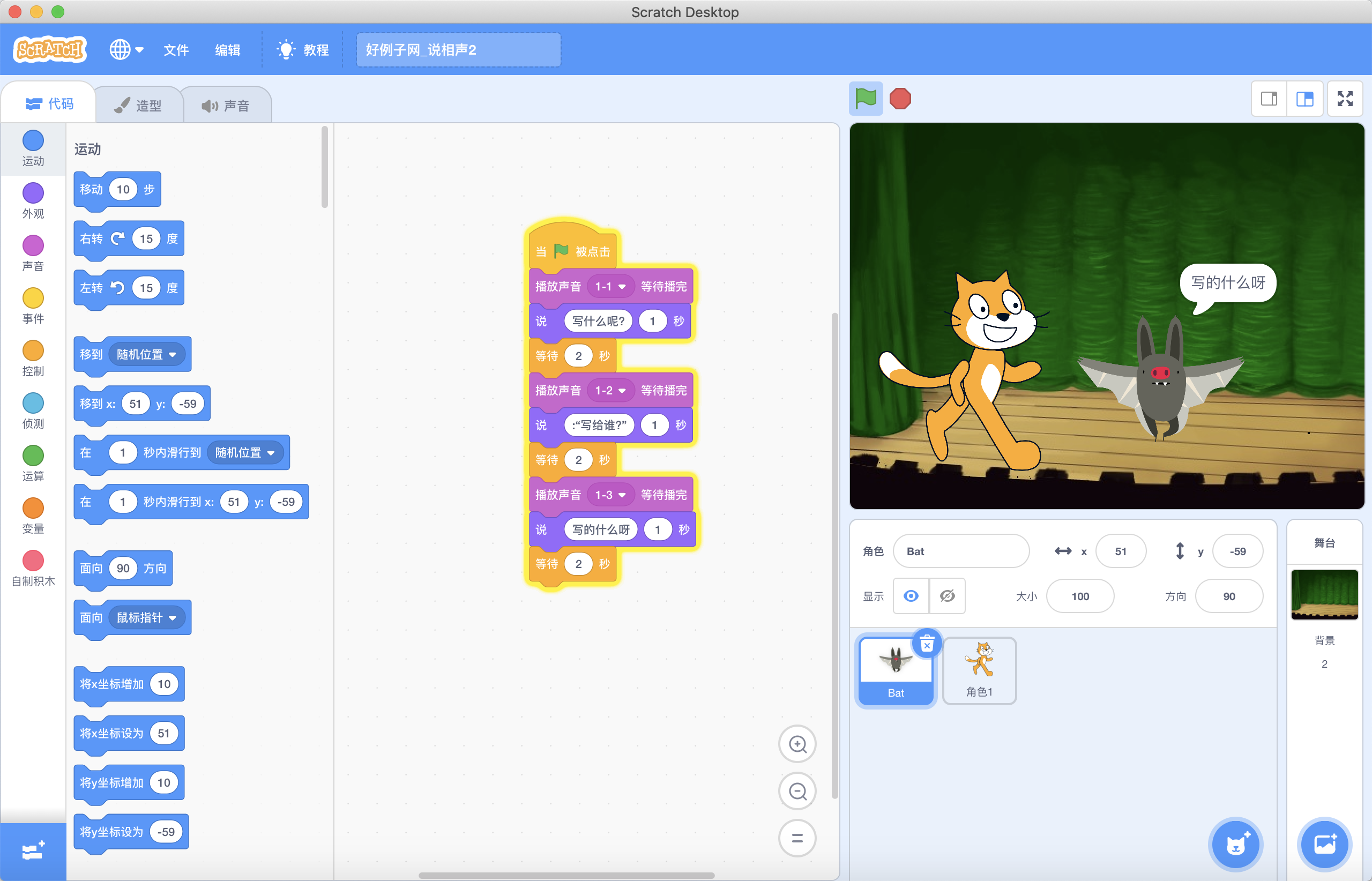Edit the 写的什么呀 text in 说 block
Screen dimensions: 1372x881
click(601, 529)
